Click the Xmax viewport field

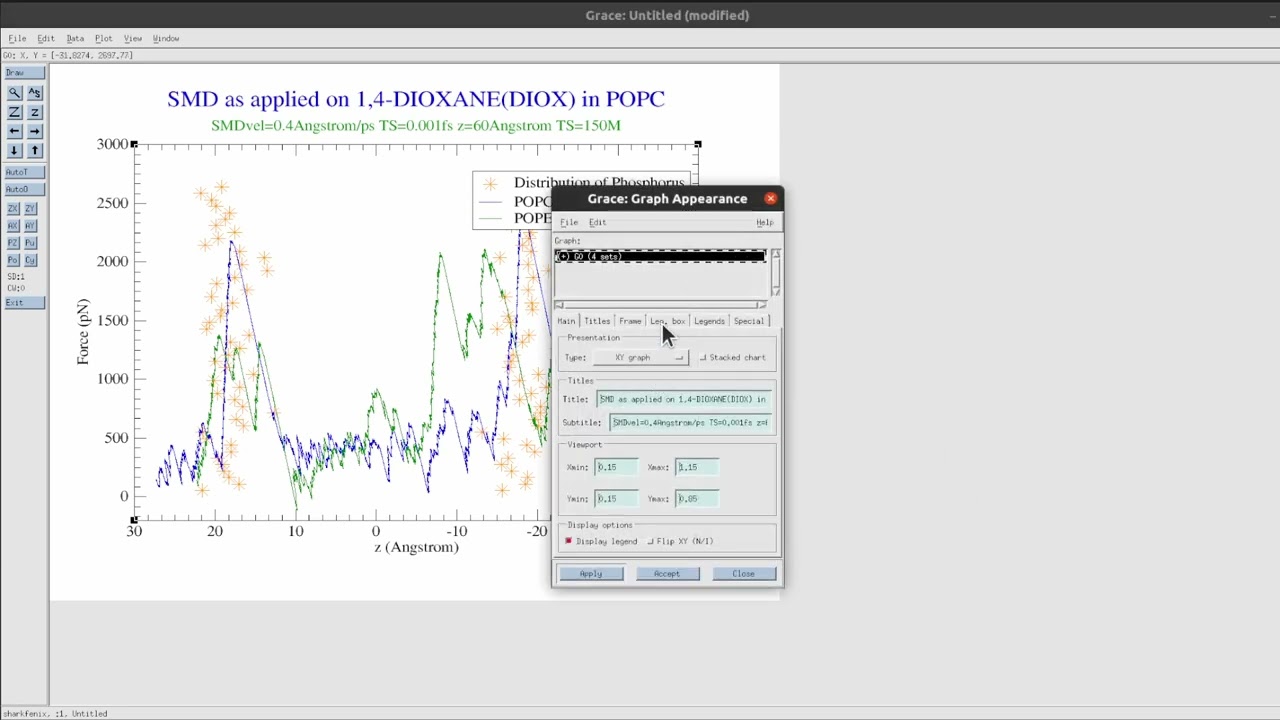click(697, 467)
